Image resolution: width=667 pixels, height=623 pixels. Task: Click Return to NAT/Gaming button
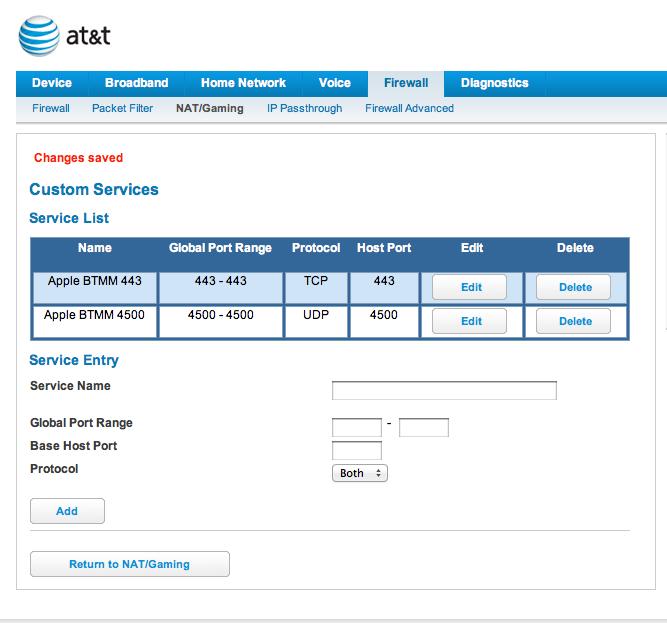coord(130,564)
